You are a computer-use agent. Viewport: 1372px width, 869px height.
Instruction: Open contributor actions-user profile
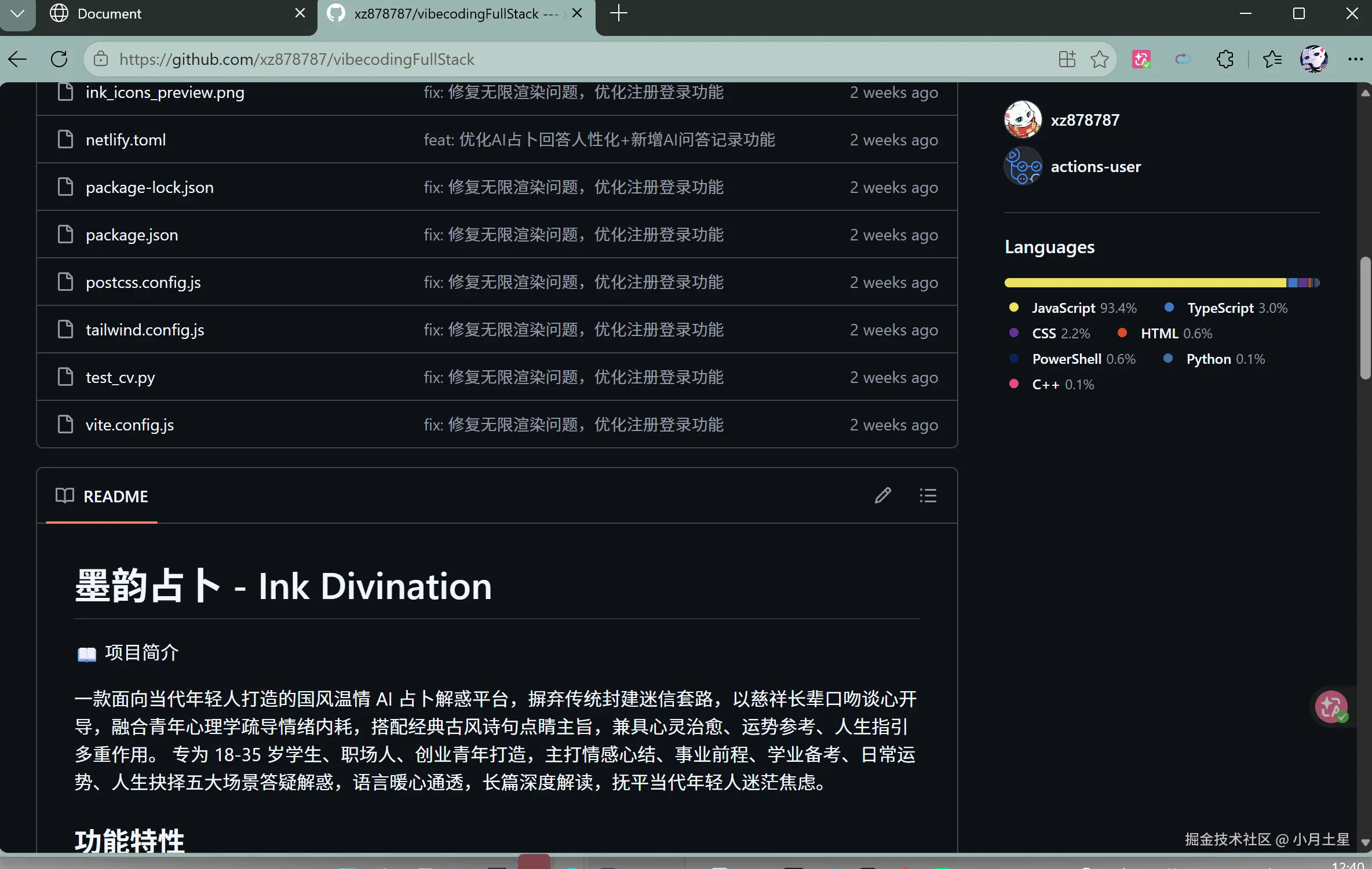(1096, 166)
